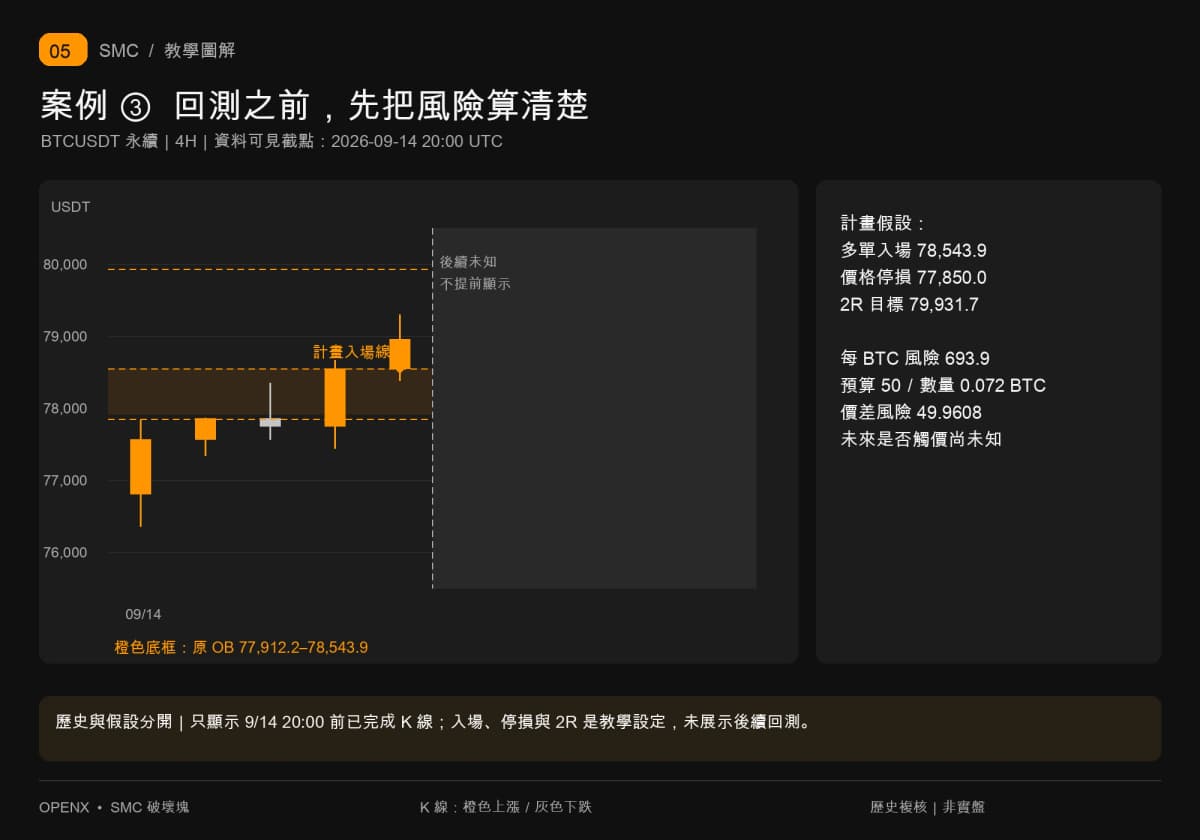1200x840 pixels.
Task: Click the 每 BTC 風險 693.9 line
Action: click(915, 358)
